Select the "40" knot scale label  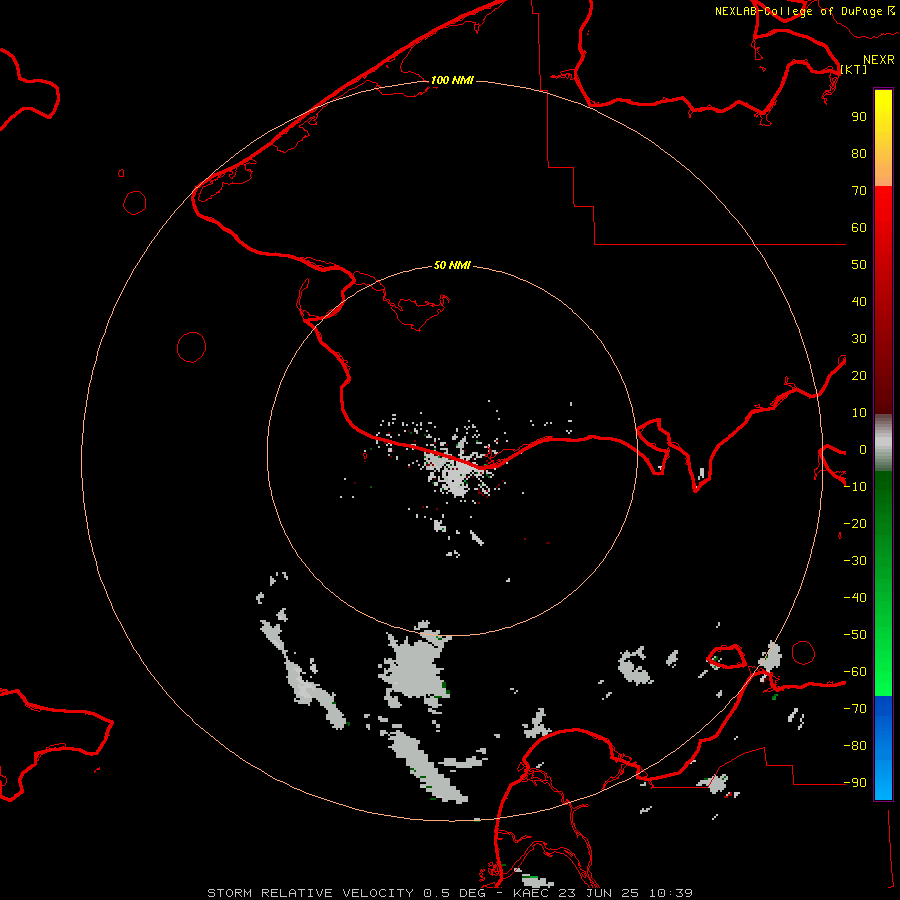(859, 302)
